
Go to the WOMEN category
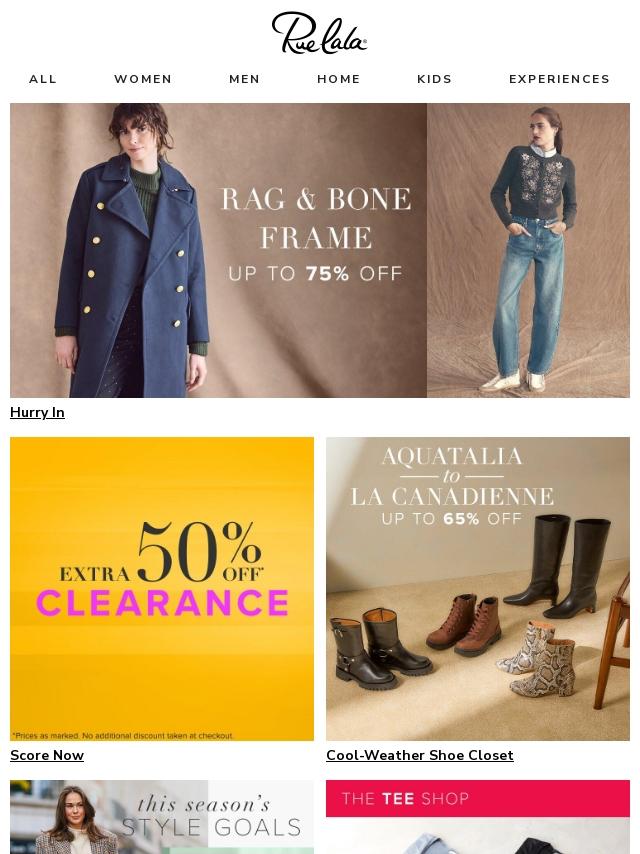pyautogui.click(x=143, y=79)
